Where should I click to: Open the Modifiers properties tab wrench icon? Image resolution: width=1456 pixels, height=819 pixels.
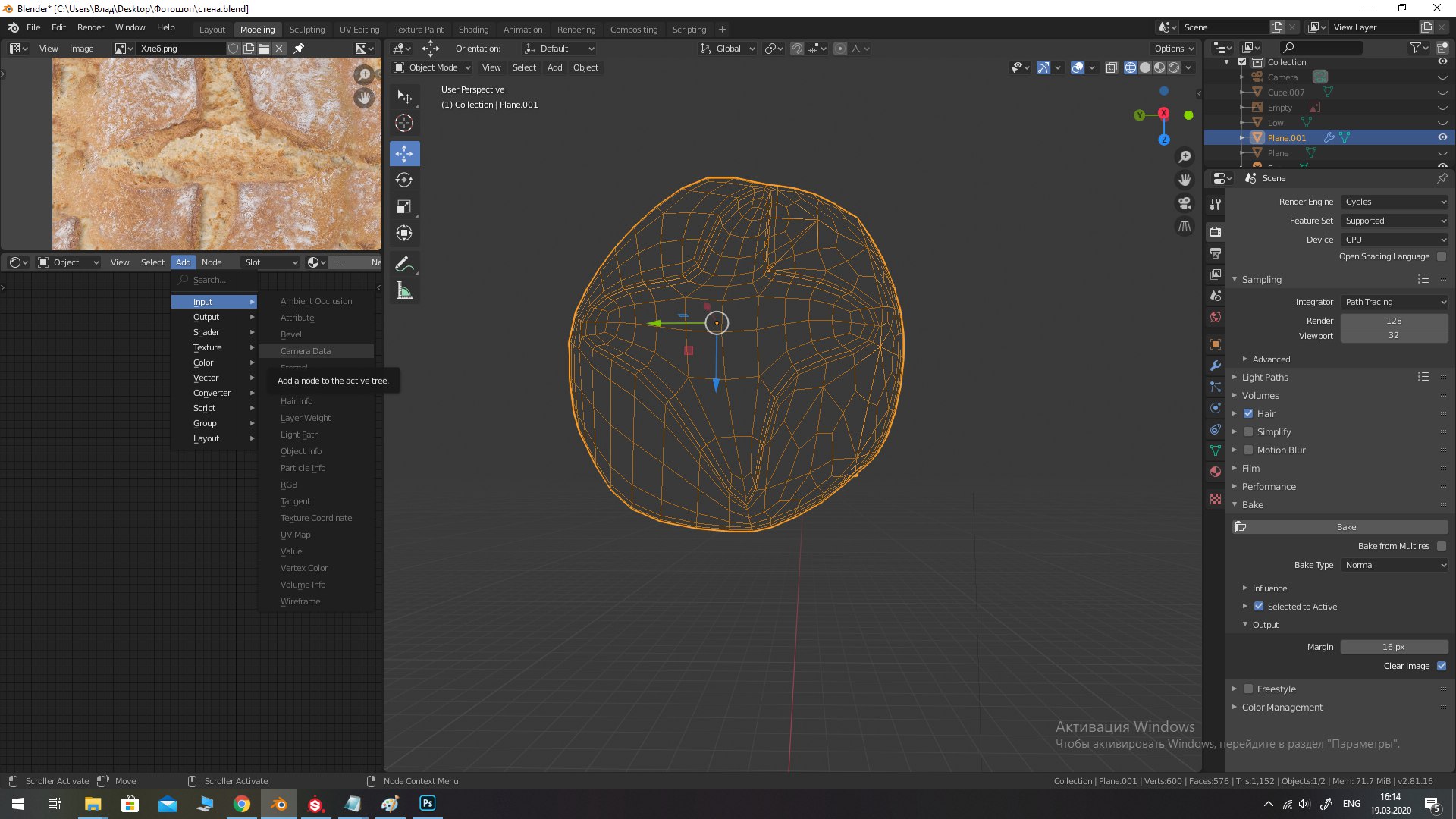click(1216, 366)
